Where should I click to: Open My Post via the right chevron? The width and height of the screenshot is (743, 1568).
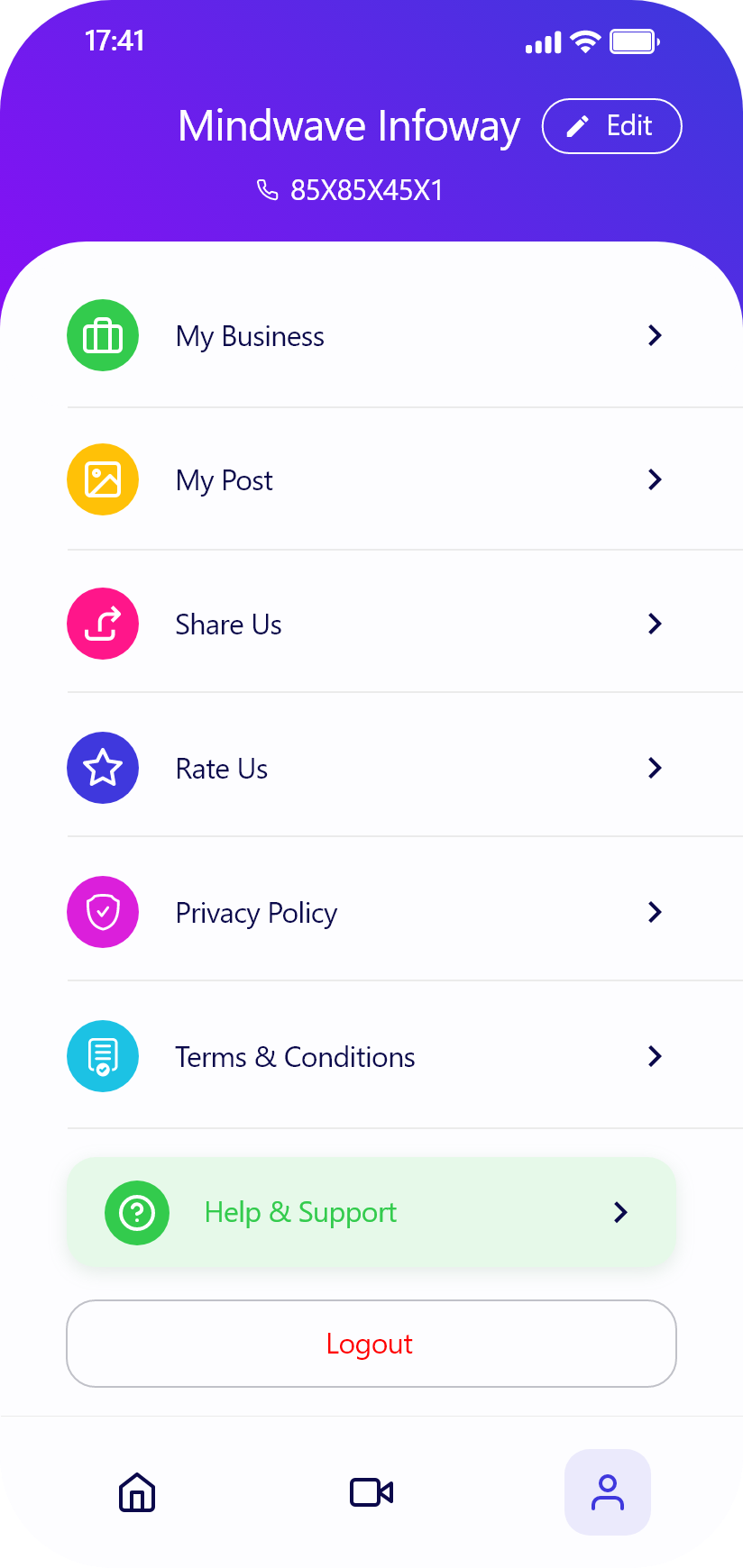click(x=656, y=479)
